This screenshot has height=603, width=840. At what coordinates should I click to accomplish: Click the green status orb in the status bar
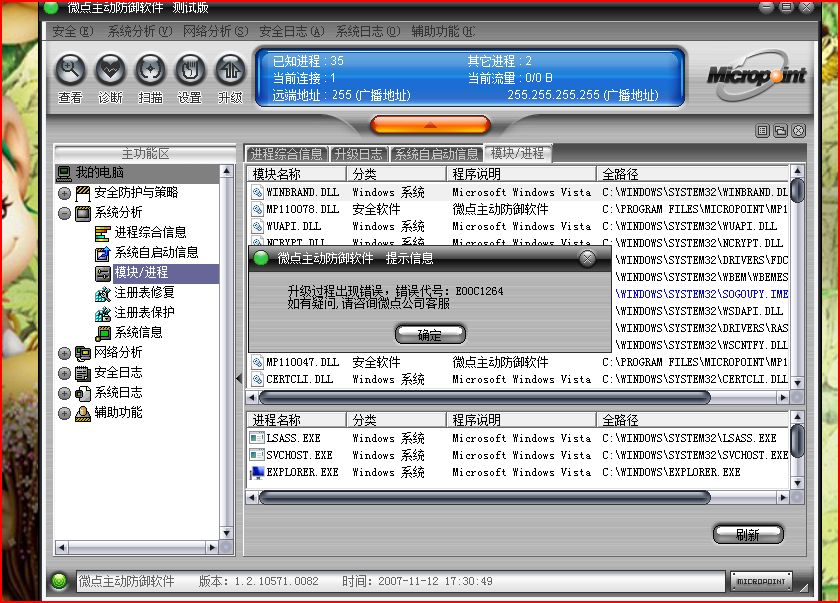pos(59,581)
